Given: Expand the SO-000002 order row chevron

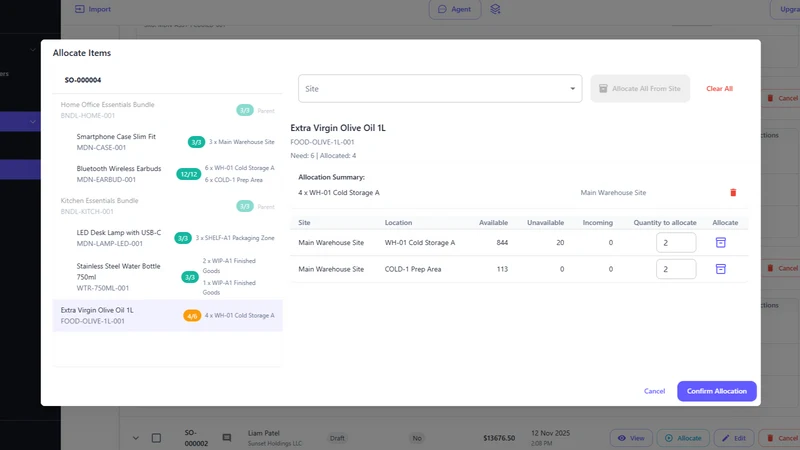Looking at the screenshot, I should [136, 438].
